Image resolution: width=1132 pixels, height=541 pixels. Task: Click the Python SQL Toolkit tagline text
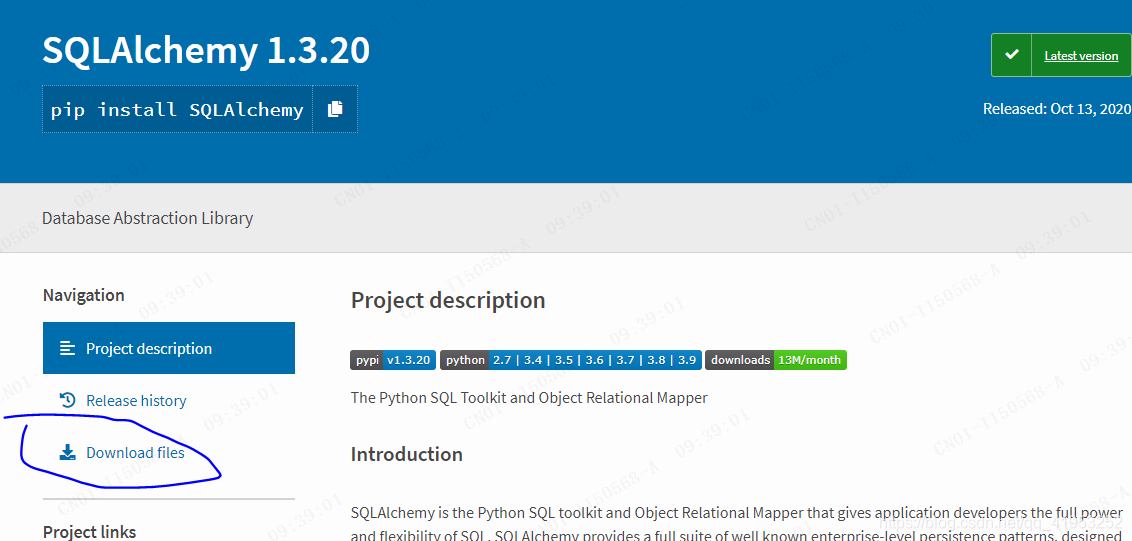pyautogui.click(x=529, y=397)
